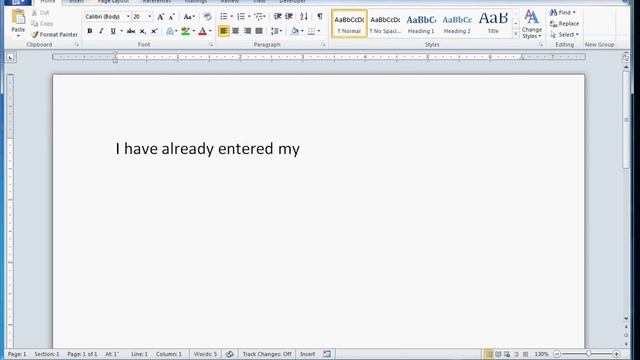Grow font size with larger A icon
The height and width of the screenshot is (360, 640).
pos(160,17)
